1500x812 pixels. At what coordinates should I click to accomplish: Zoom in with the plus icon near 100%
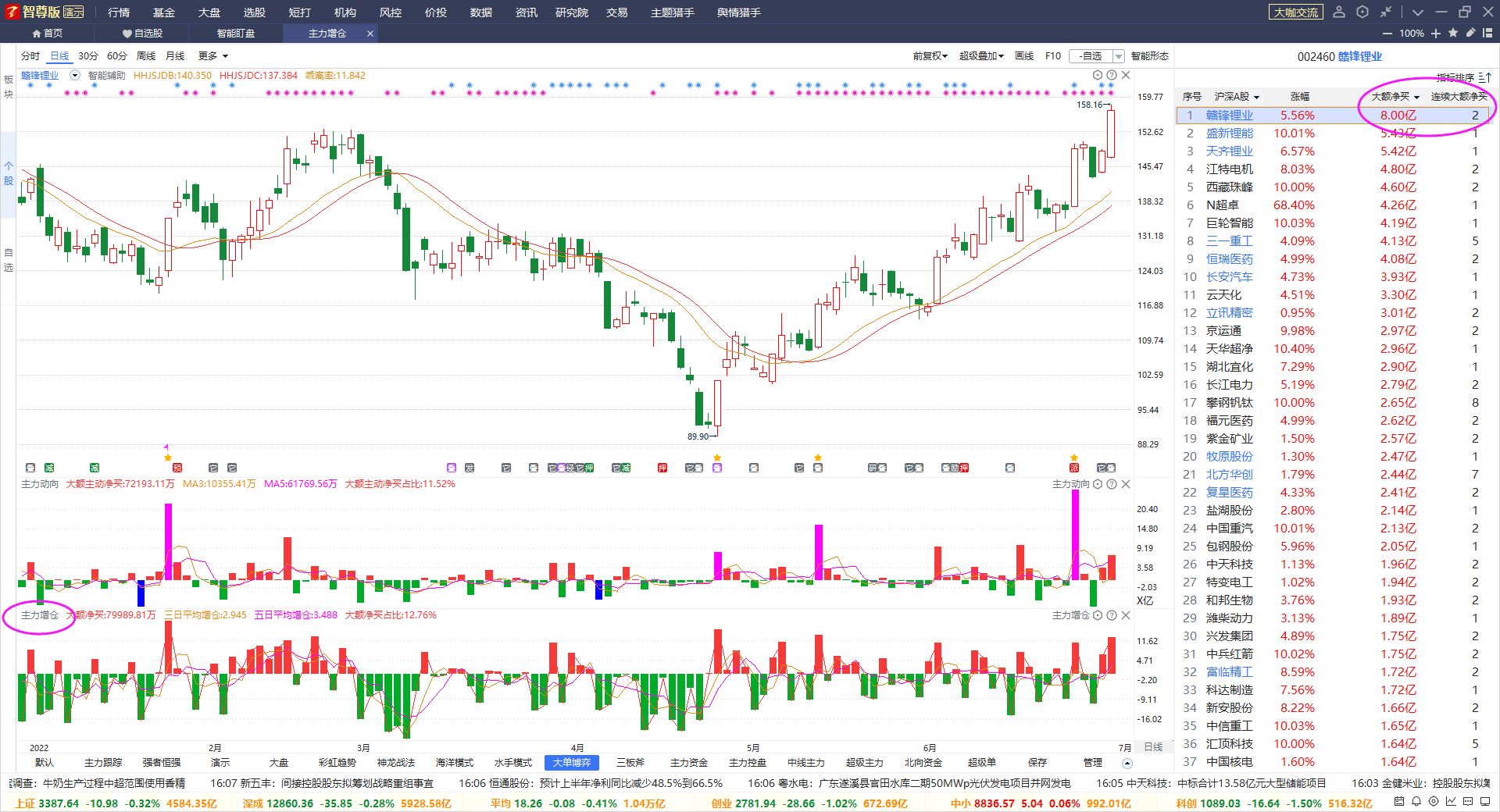1436,34
